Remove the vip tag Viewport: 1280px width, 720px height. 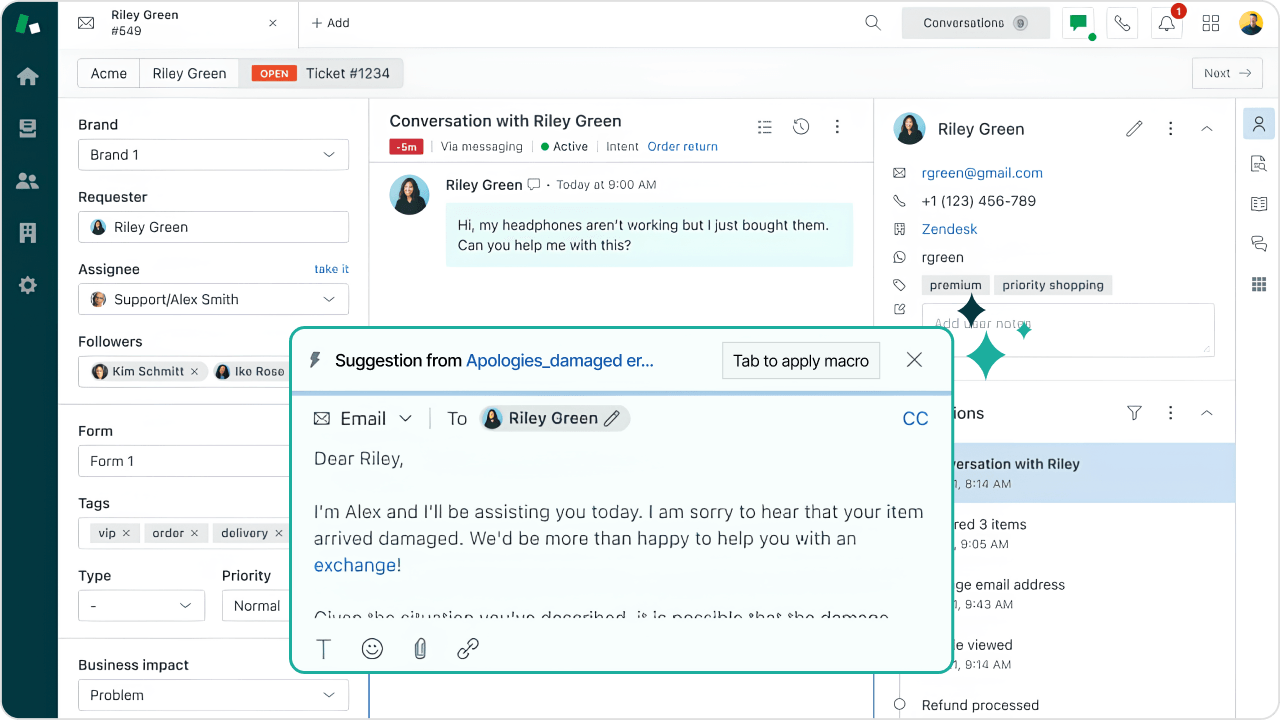tap(126, 533)
